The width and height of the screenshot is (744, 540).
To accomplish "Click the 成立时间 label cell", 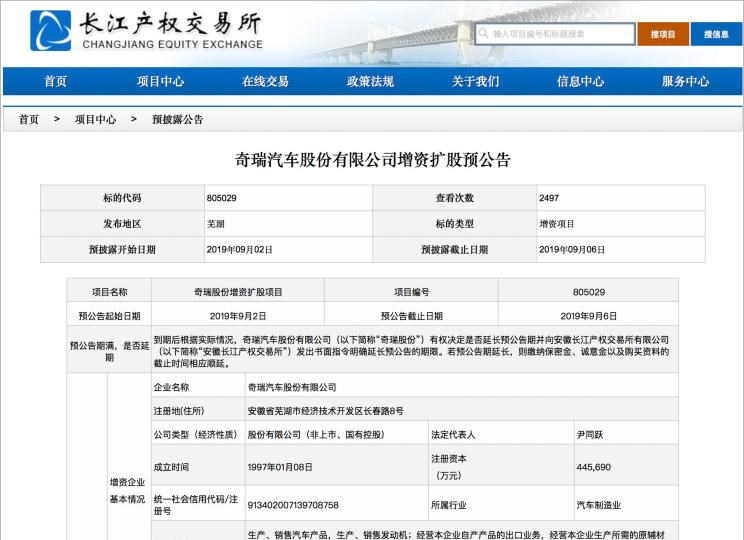I will (198, 467).
